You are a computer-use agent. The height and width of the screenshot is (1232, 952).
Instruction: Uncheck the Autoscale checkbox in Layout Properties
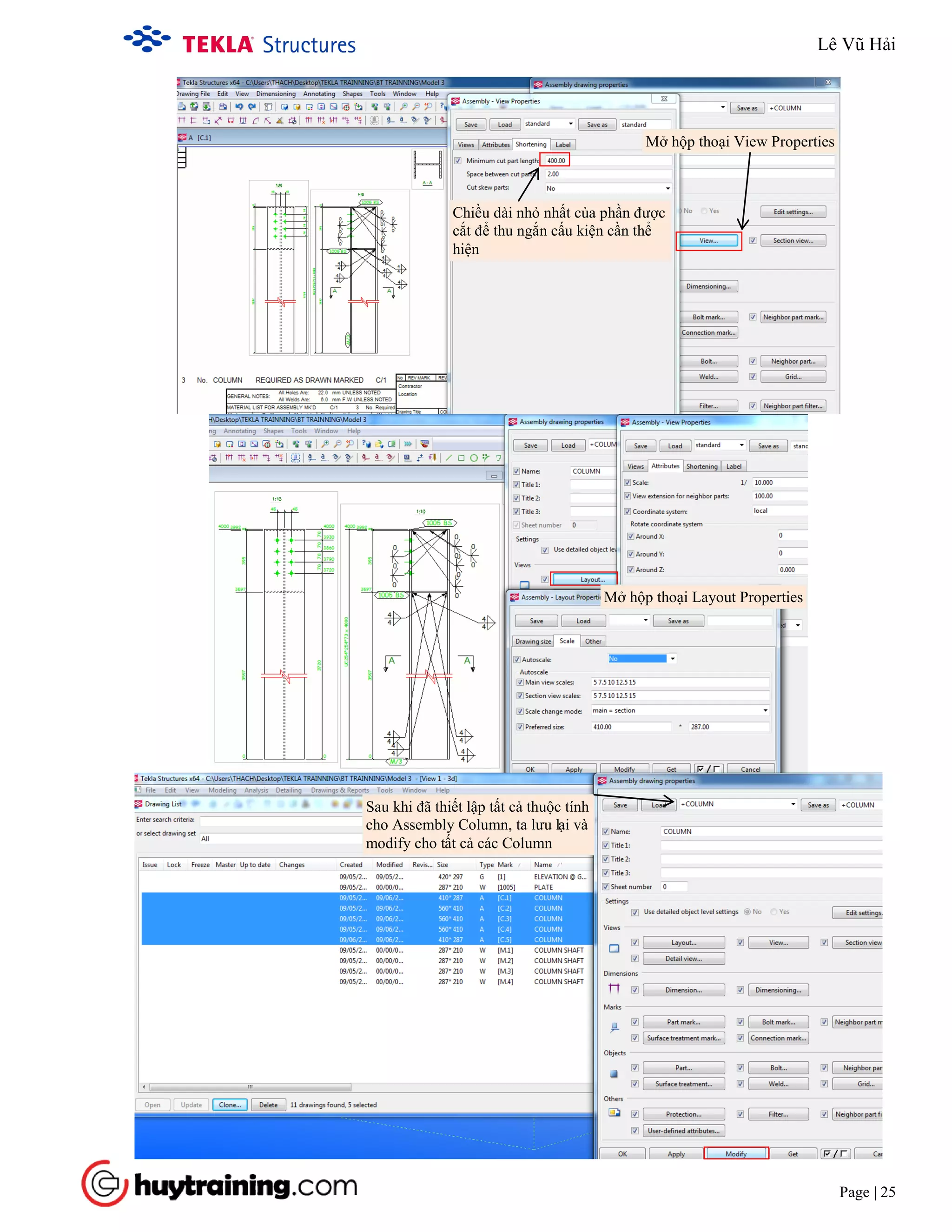pyautogui.click(x=516, y=659)
